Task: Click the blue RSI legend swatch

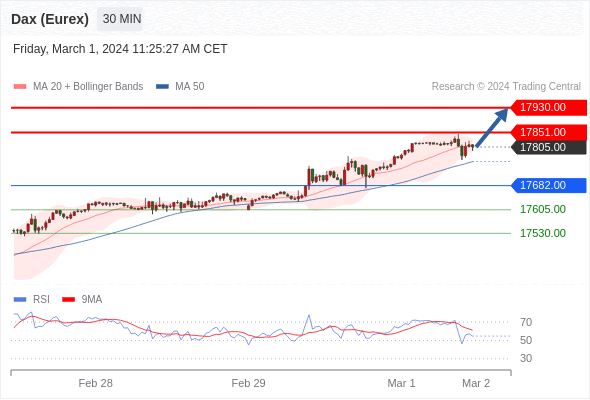Action: point(20,300)
